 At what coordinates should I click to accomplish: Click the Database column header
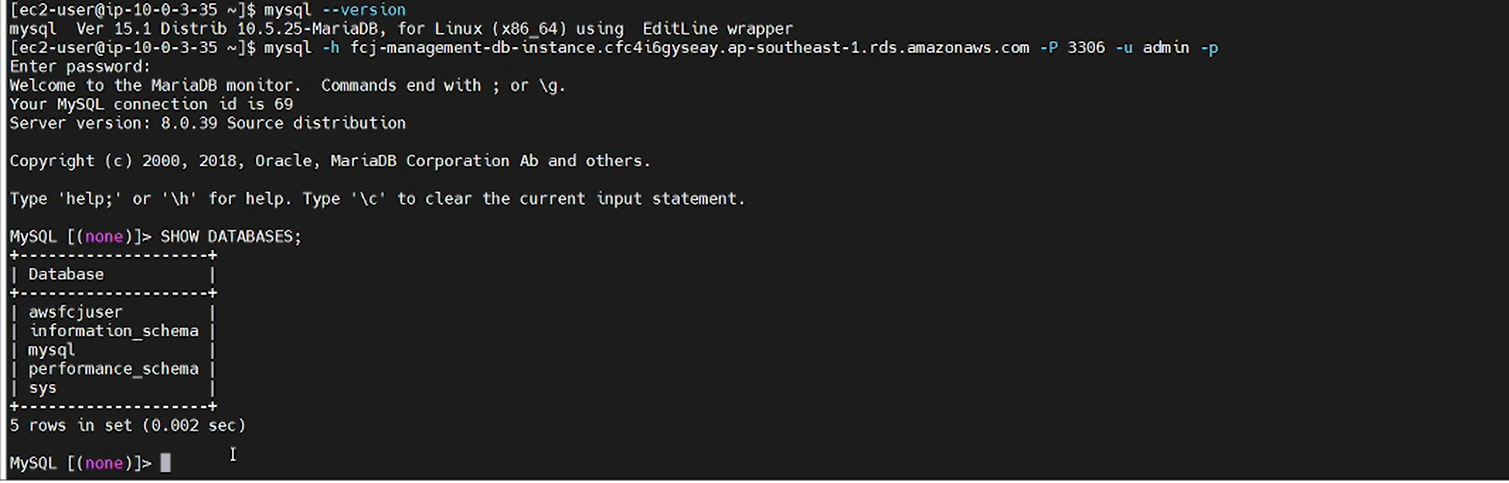[66, 274]
